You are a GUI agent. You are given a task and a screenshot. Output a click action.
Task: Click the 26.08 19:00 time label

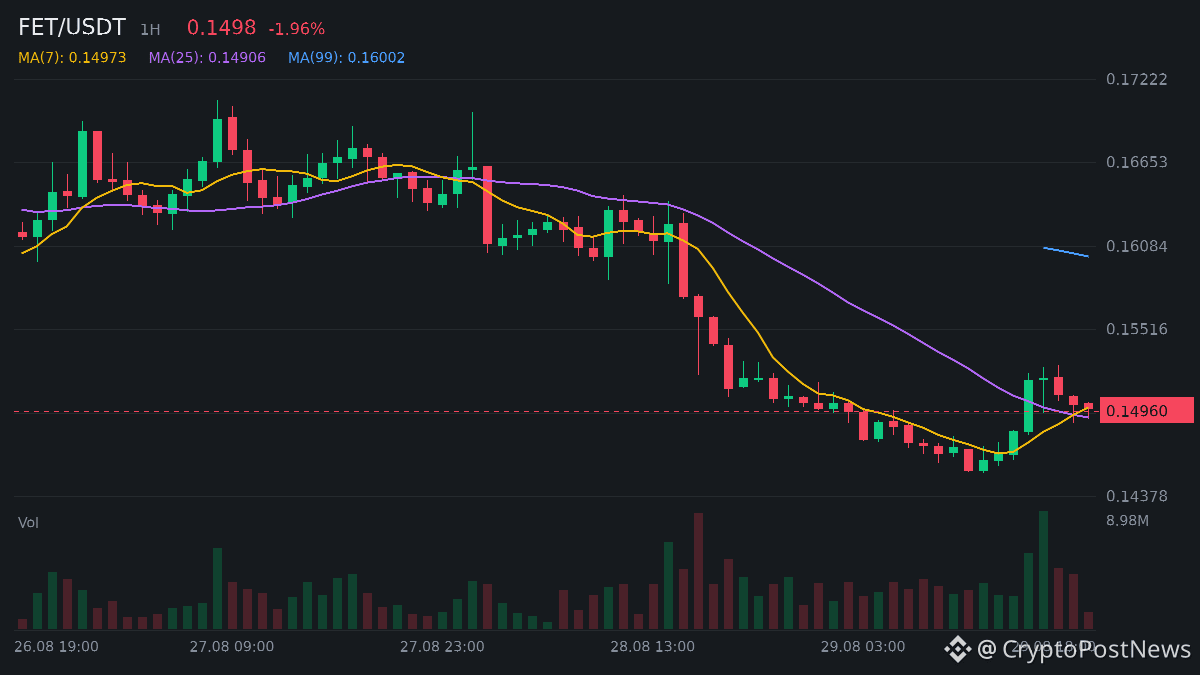coord(56,647)
